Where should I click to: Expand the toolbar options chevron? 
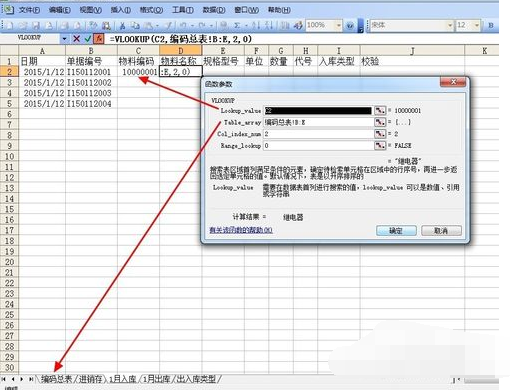(360, 26)
